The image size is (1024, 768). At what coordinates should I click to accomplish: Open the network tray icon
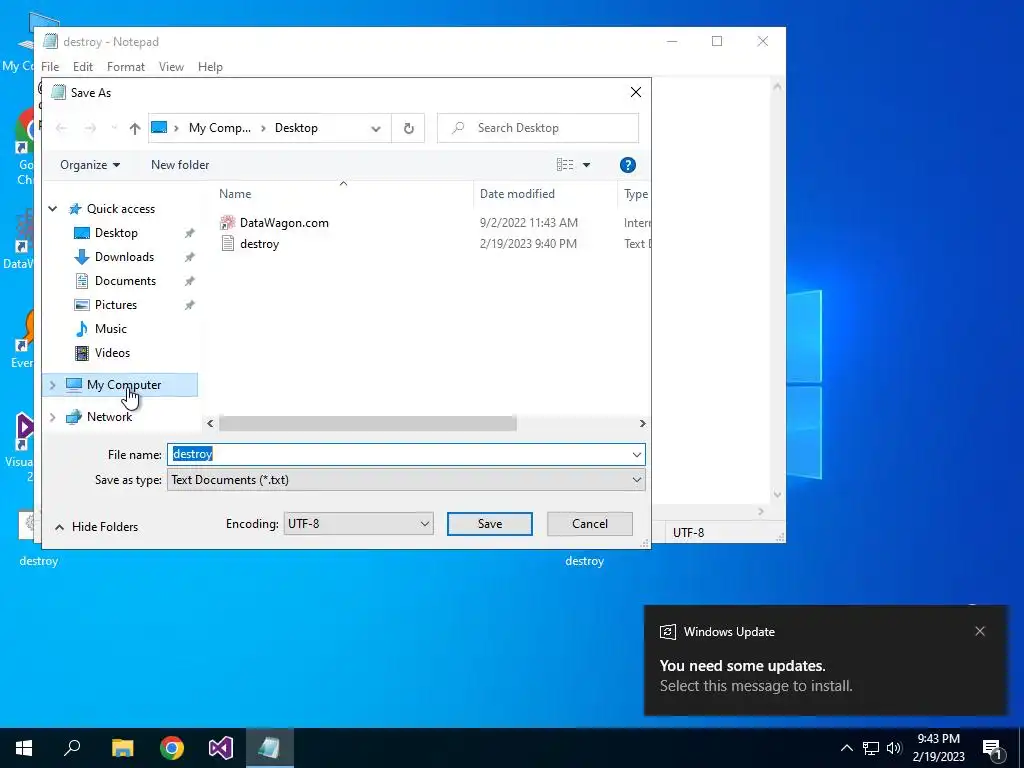click(871, 748)
